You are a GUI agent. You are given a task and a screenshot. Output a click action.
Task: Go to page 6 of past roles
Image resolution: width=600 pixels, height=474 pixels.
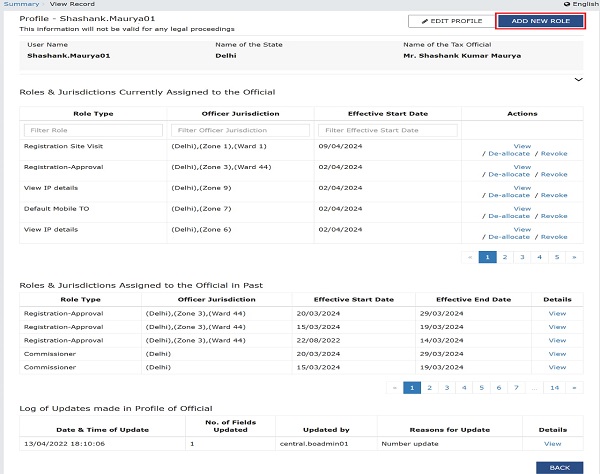pos(499,388)
